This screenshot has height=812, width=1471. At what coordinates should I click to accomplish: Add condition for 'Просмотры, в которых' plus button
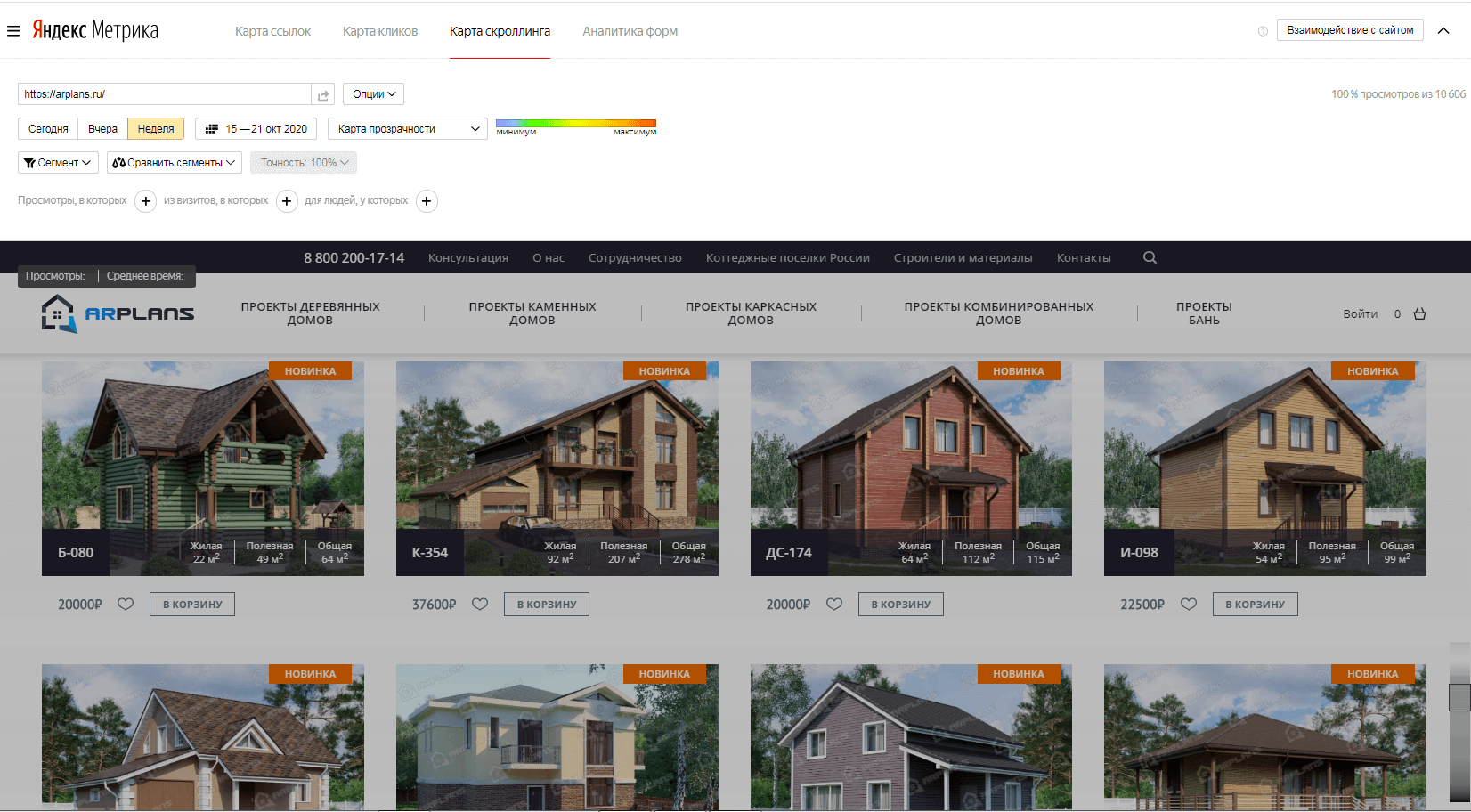point(146,201)
